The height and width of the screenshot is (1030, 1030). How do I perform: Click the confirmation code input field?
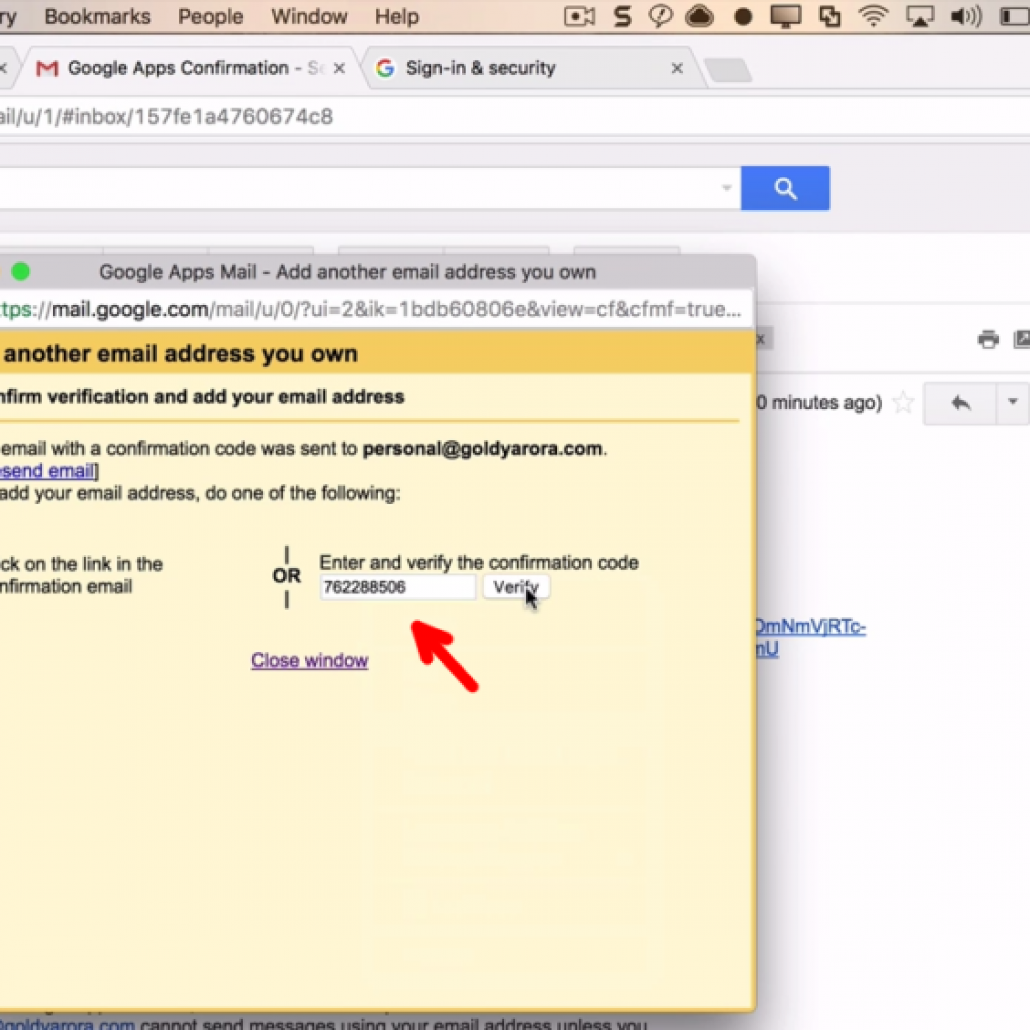[397, 587]
